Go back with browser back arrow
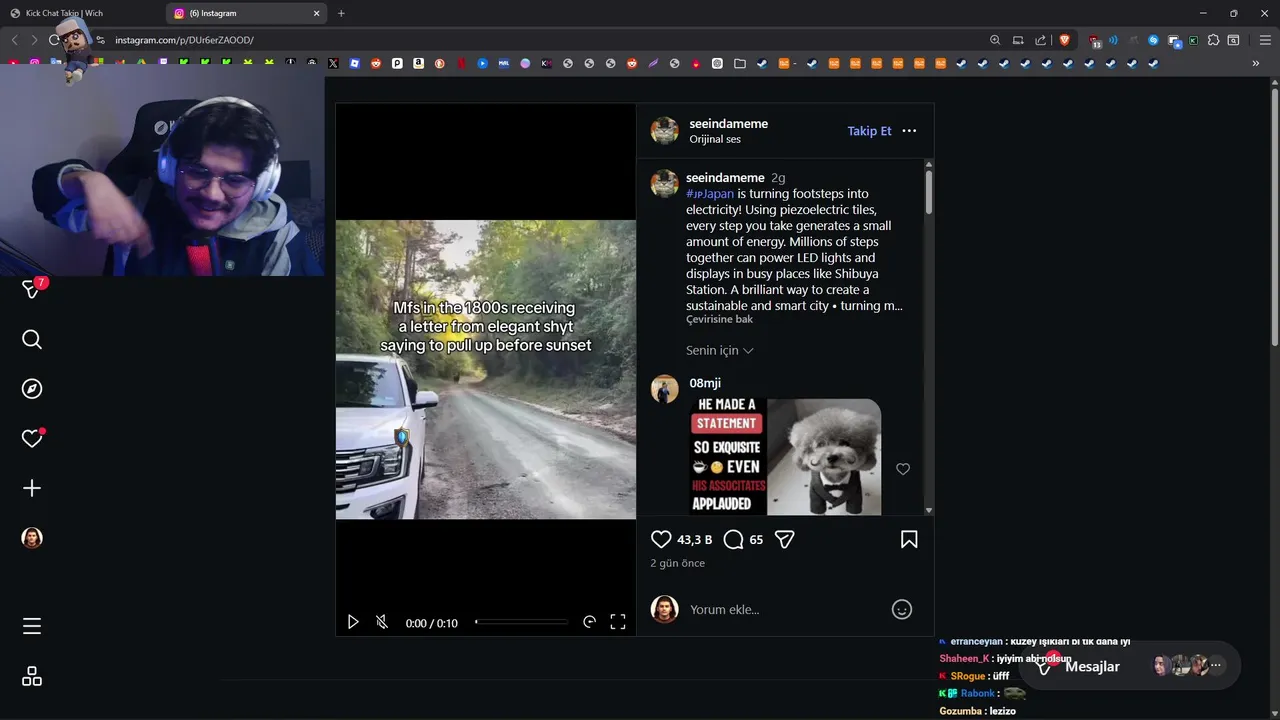Screen dimensions: 1280x720 click(x=14, y=40)
